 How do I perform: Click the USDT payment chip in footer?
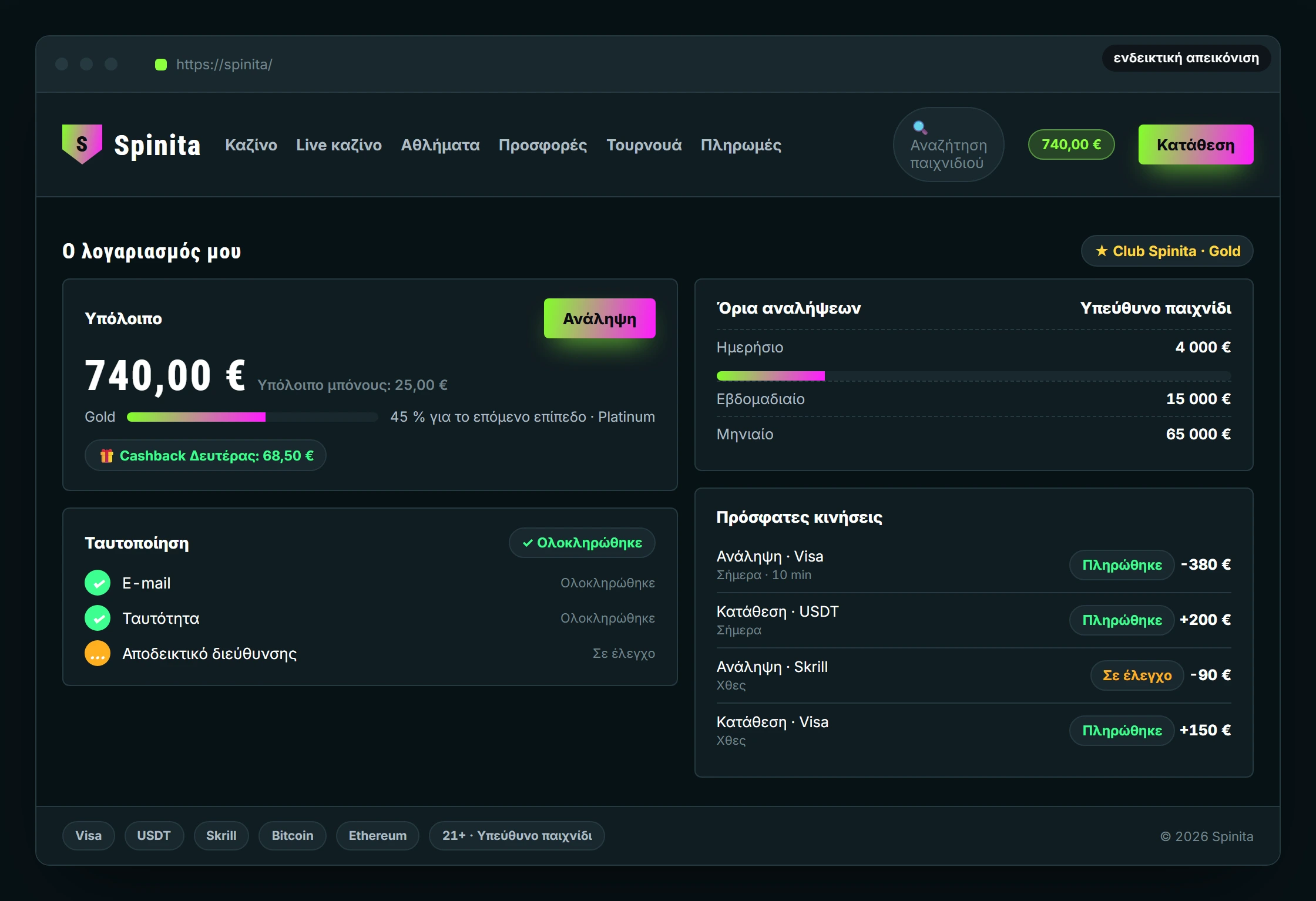[x=154, y=836]
